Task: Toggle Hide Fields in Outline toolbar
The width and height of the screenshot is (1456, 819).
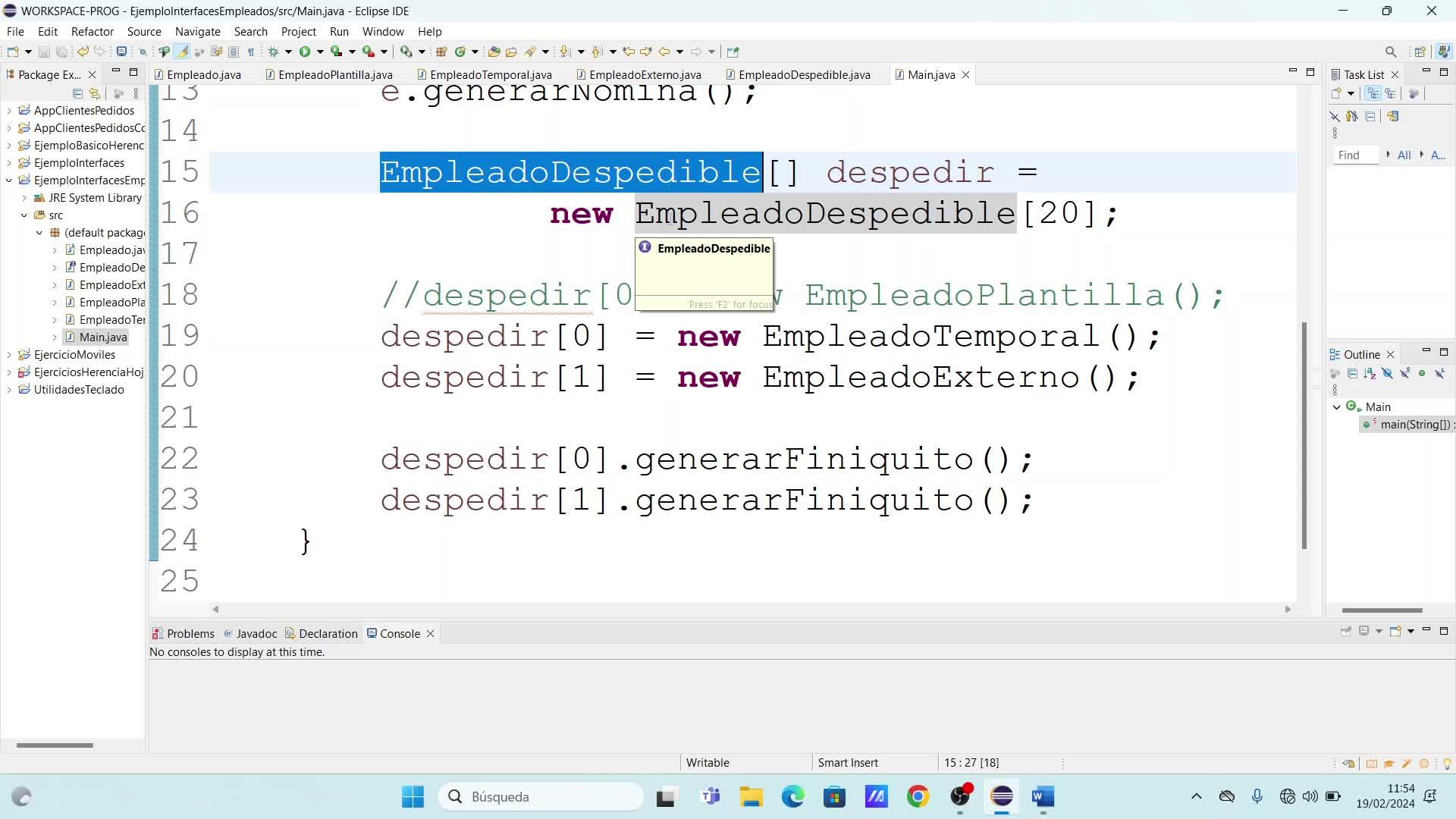Action: pos(1387,374)
